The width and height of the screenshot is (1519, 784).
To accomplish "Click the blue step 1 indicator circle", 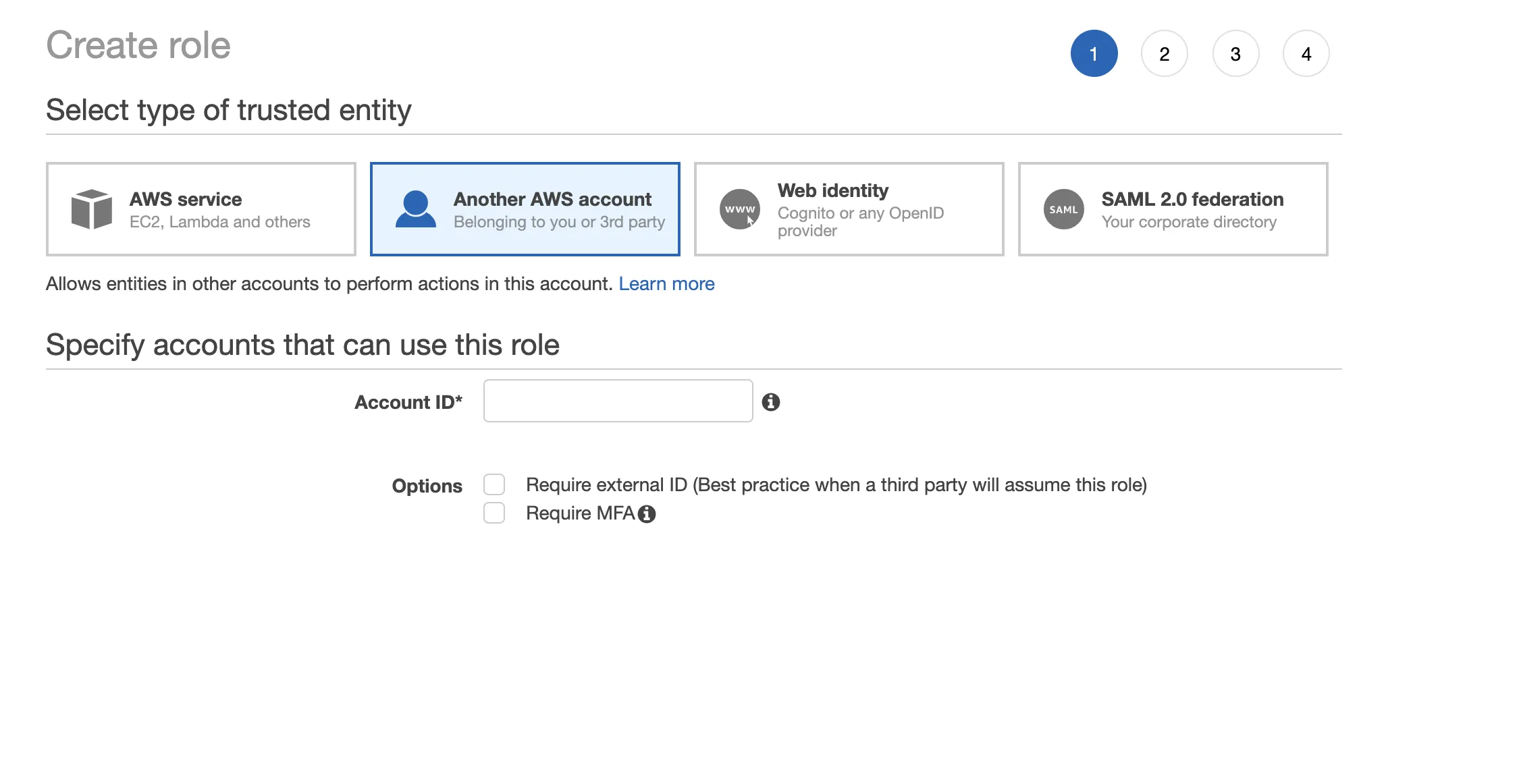I will click(1094, 53).
